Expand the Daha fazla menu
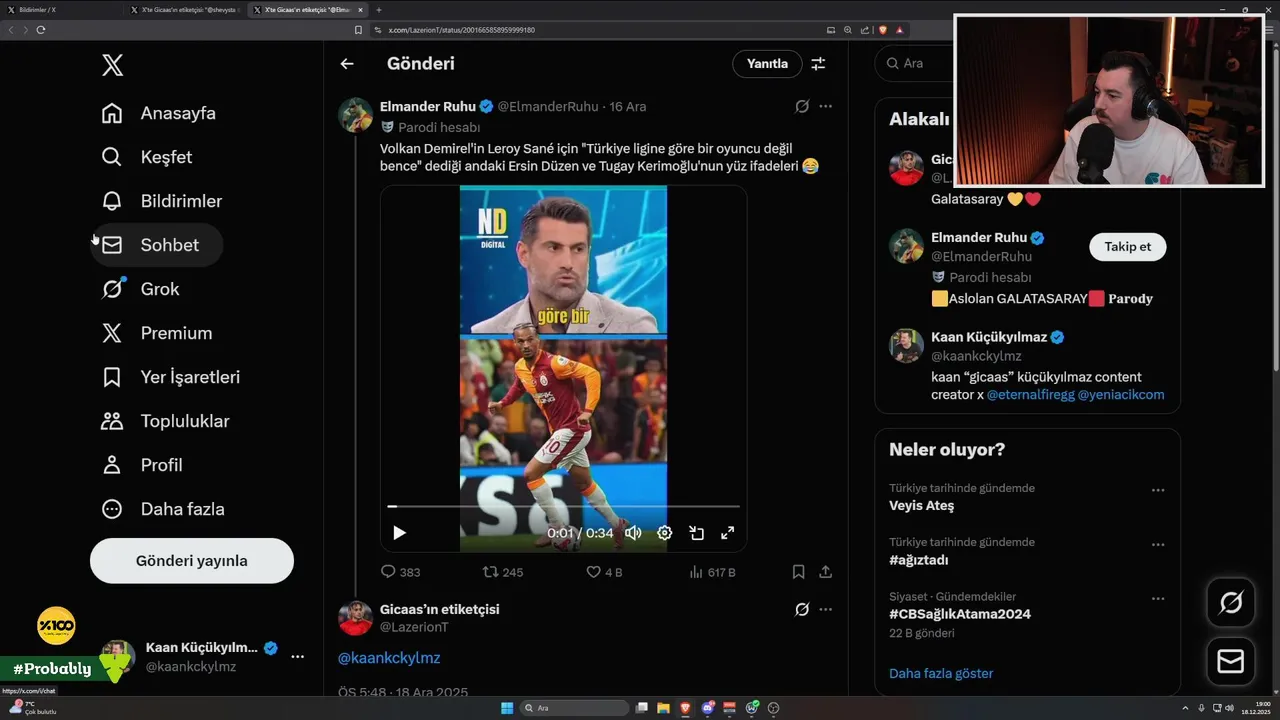1280x720 pixels. coord(163,509)
